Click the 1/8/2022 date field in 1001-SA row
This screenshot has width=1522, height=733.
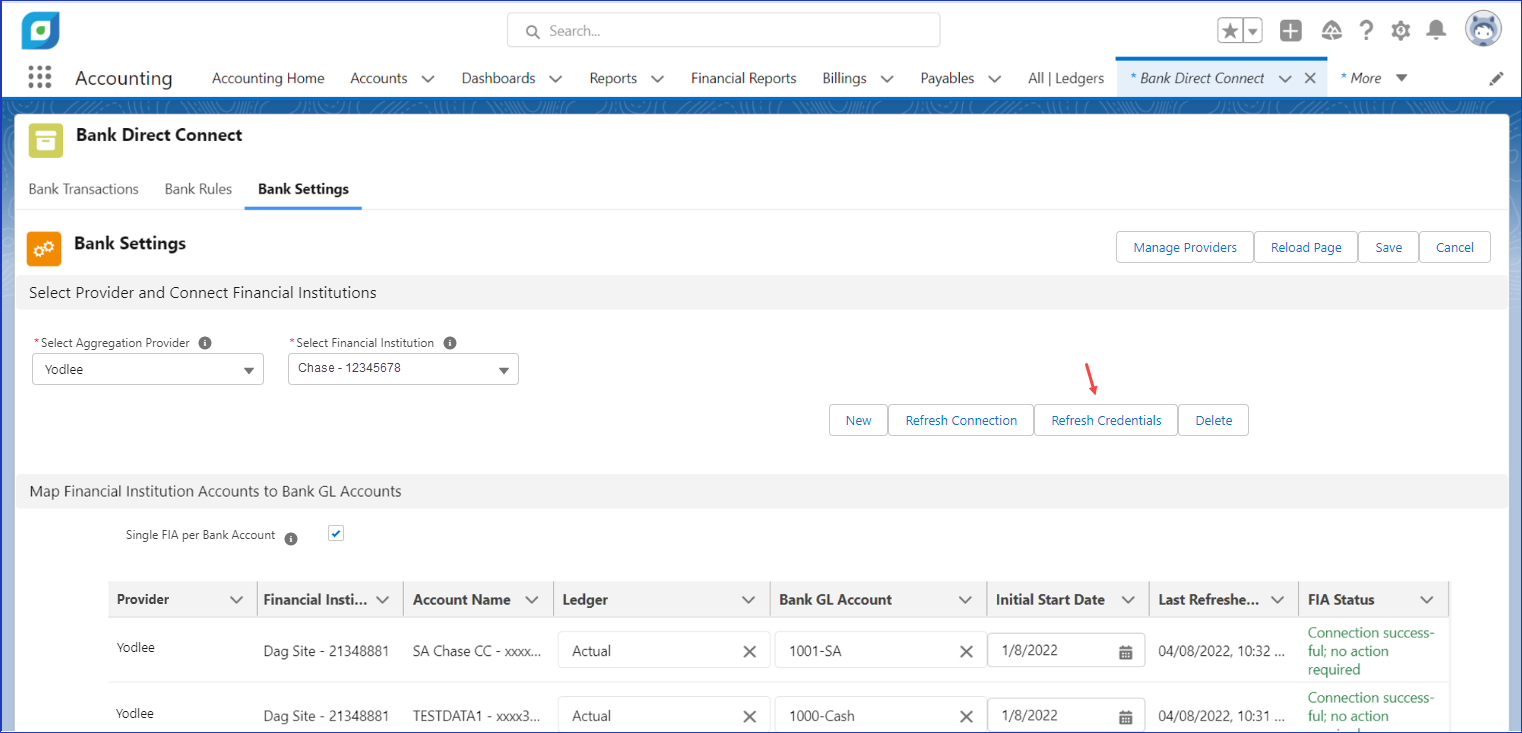1066,650
